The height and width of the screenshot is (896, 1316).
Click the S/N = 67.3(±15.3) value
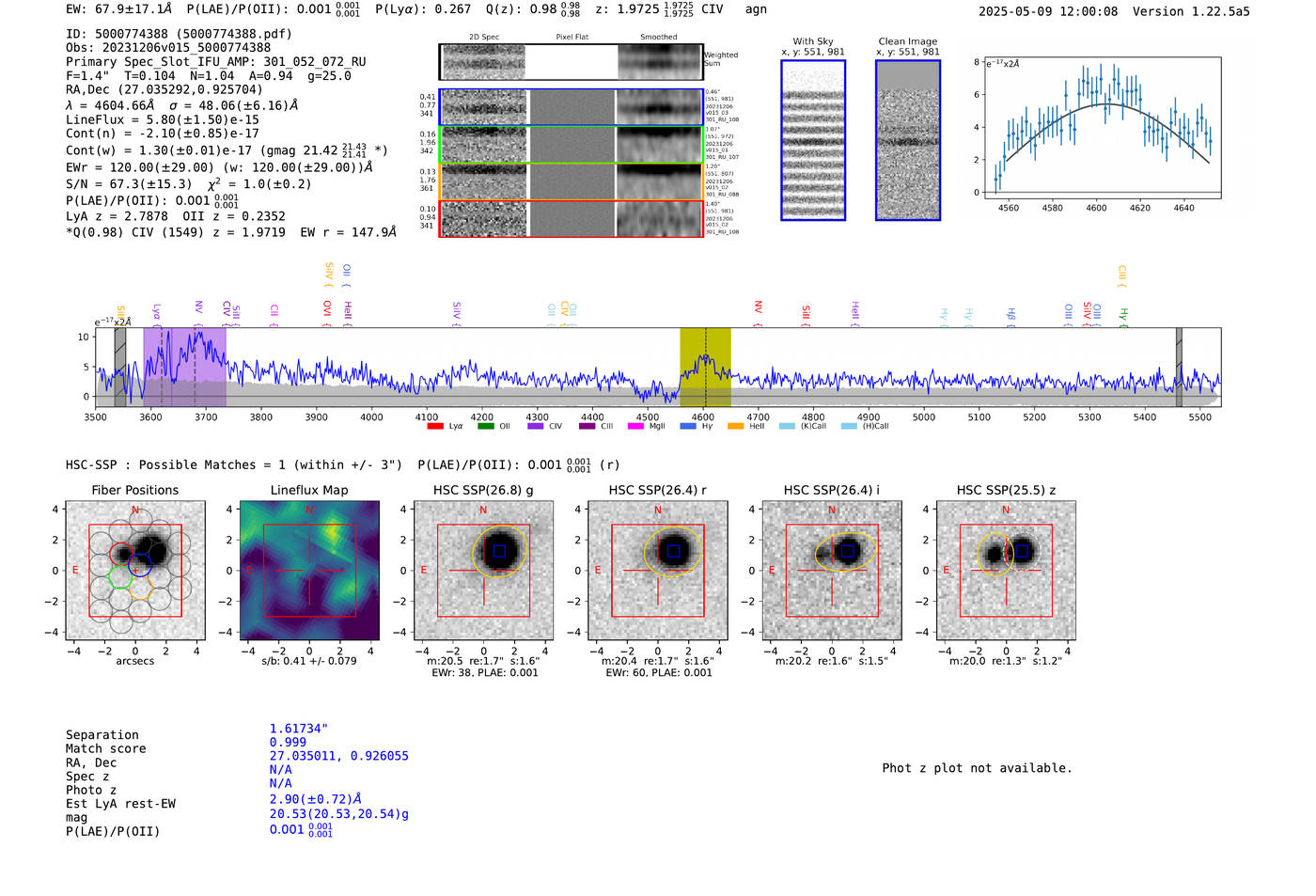pos(129,184)
